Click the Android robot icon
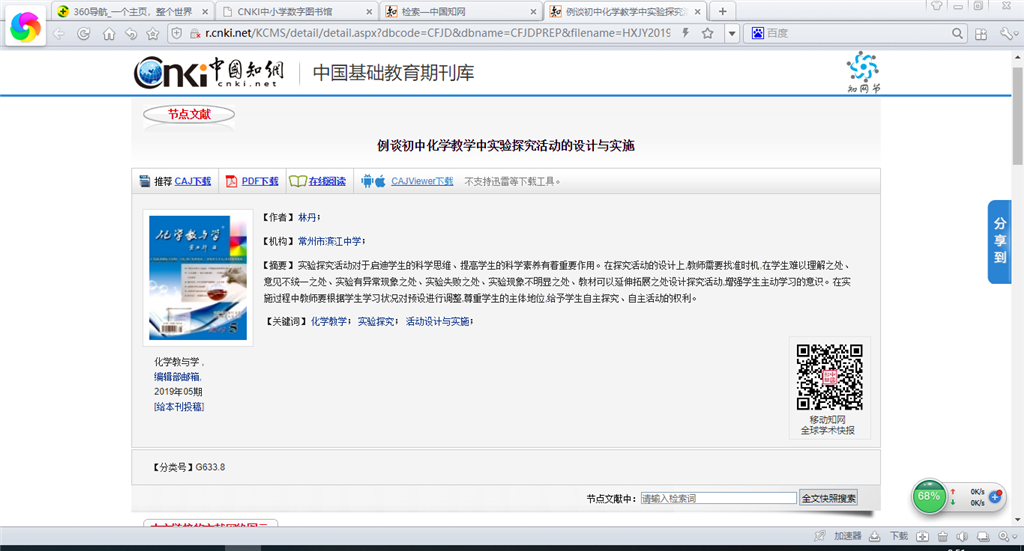1024x551 pixels. click(x=367, y=181)
